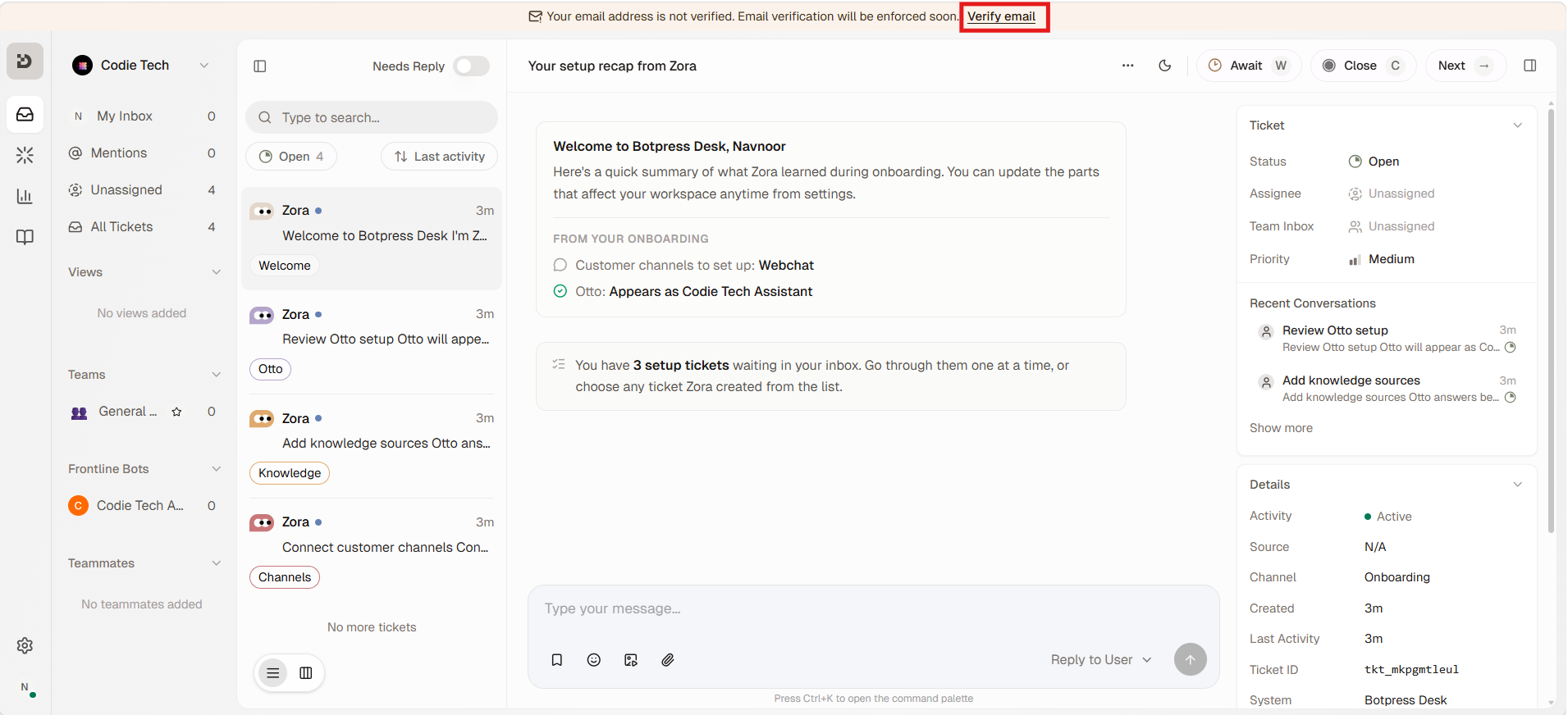The image size is (1568, 715).
Task: Click status icon on Add knowledge sources conversation
Action: (x=1510, y=398)
